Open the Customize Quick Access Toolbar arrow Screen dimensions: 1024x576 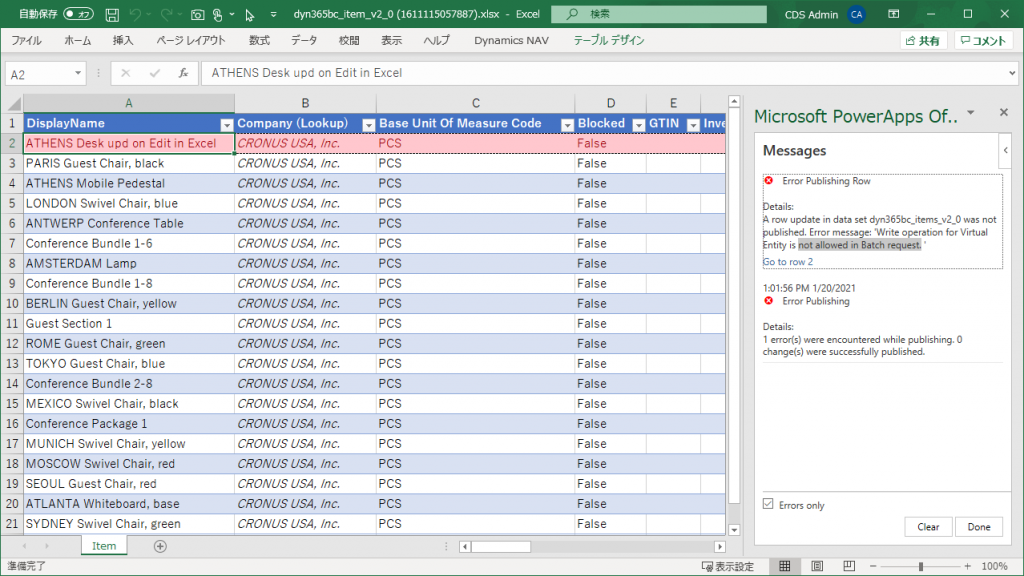click(273, 14)
